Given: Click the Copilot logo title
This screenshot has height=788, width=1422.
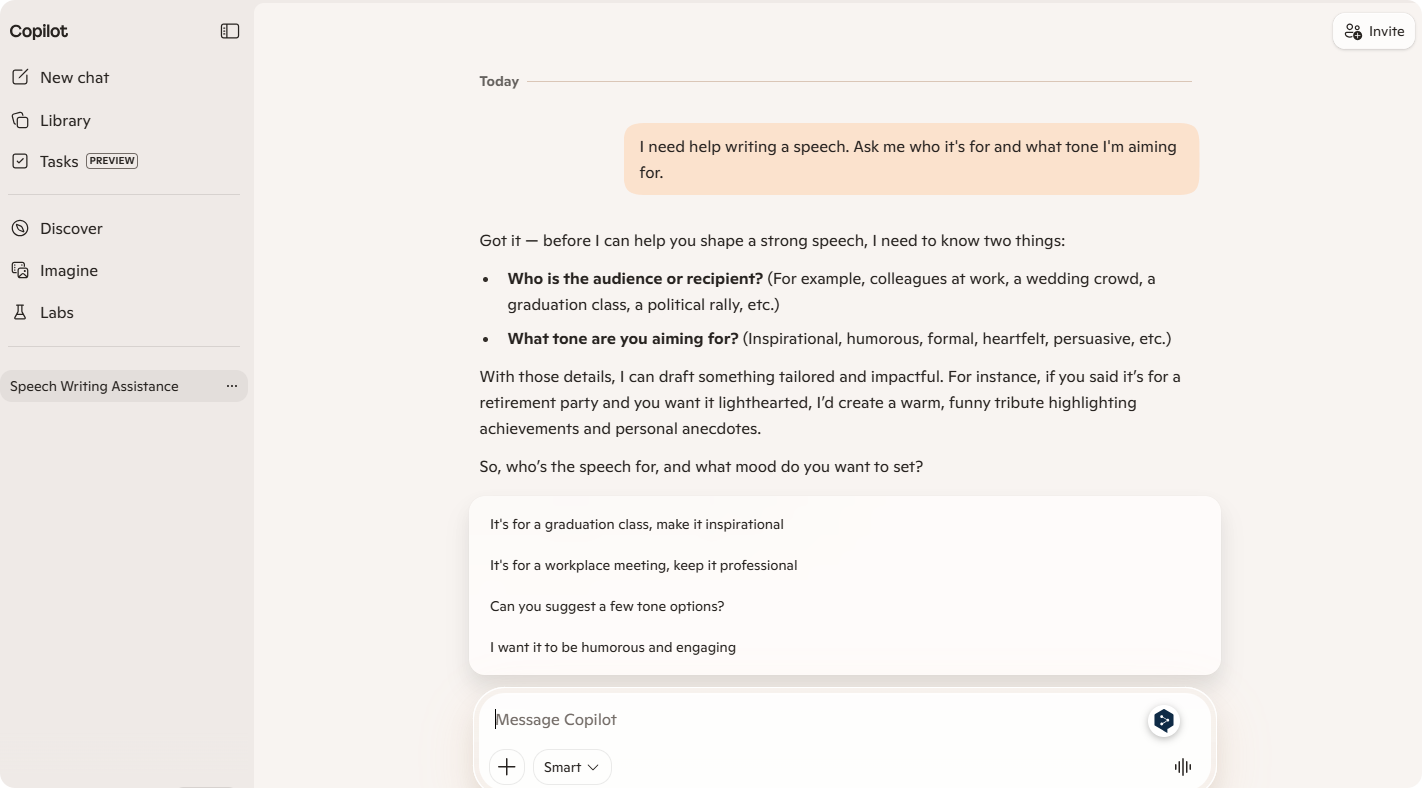Looking at the screenshot, I should (39, 31).
